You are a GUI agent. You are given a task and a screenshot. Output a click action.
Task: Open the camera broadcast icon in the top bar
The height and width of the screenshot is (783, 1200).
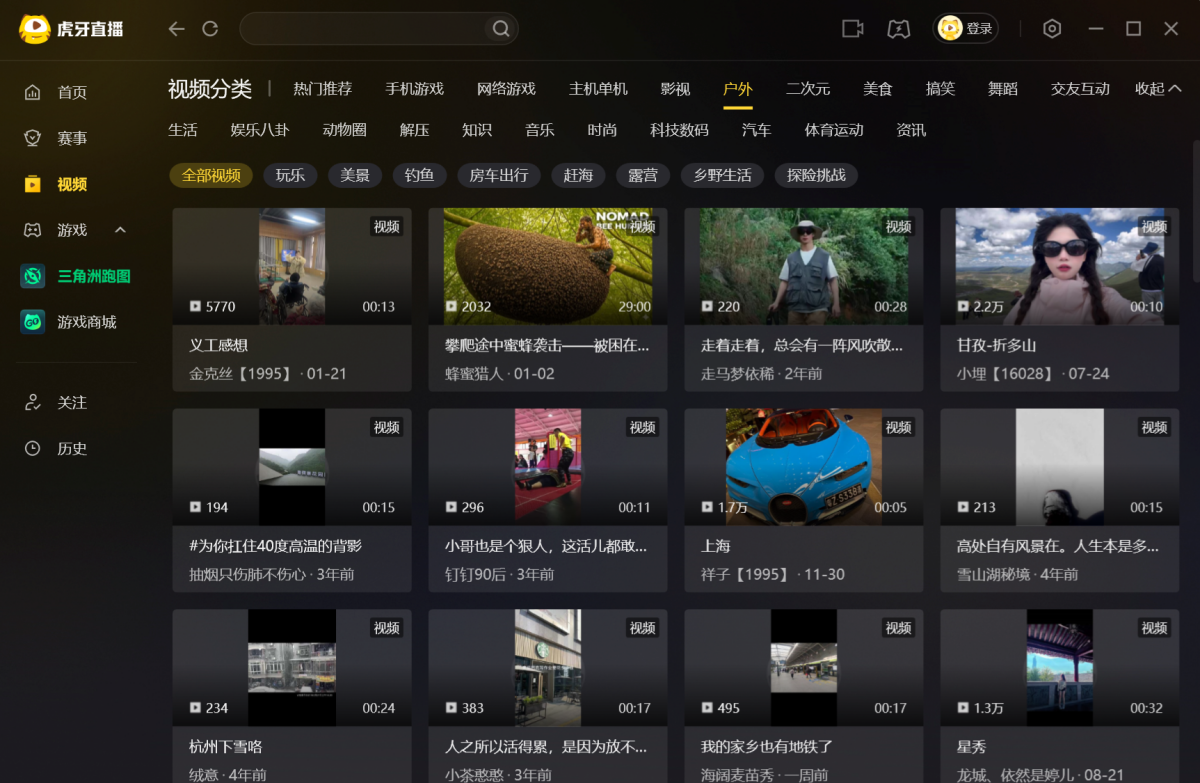click(x=852, y=29)
